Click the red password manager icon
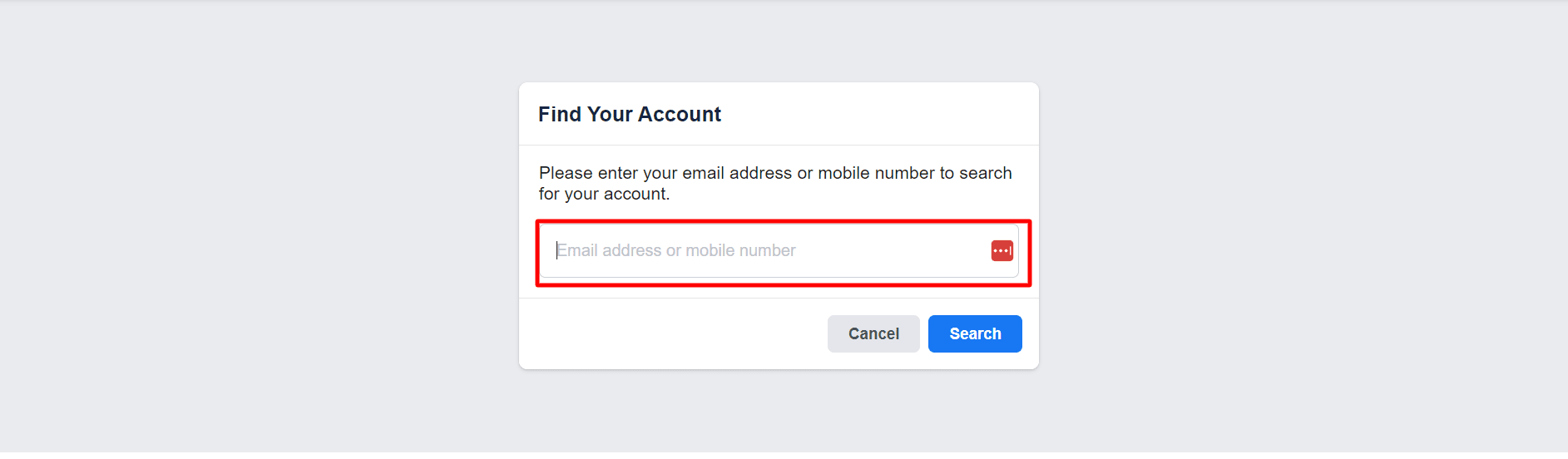Screen dimensions: 1568x459 click(1002, 250)
